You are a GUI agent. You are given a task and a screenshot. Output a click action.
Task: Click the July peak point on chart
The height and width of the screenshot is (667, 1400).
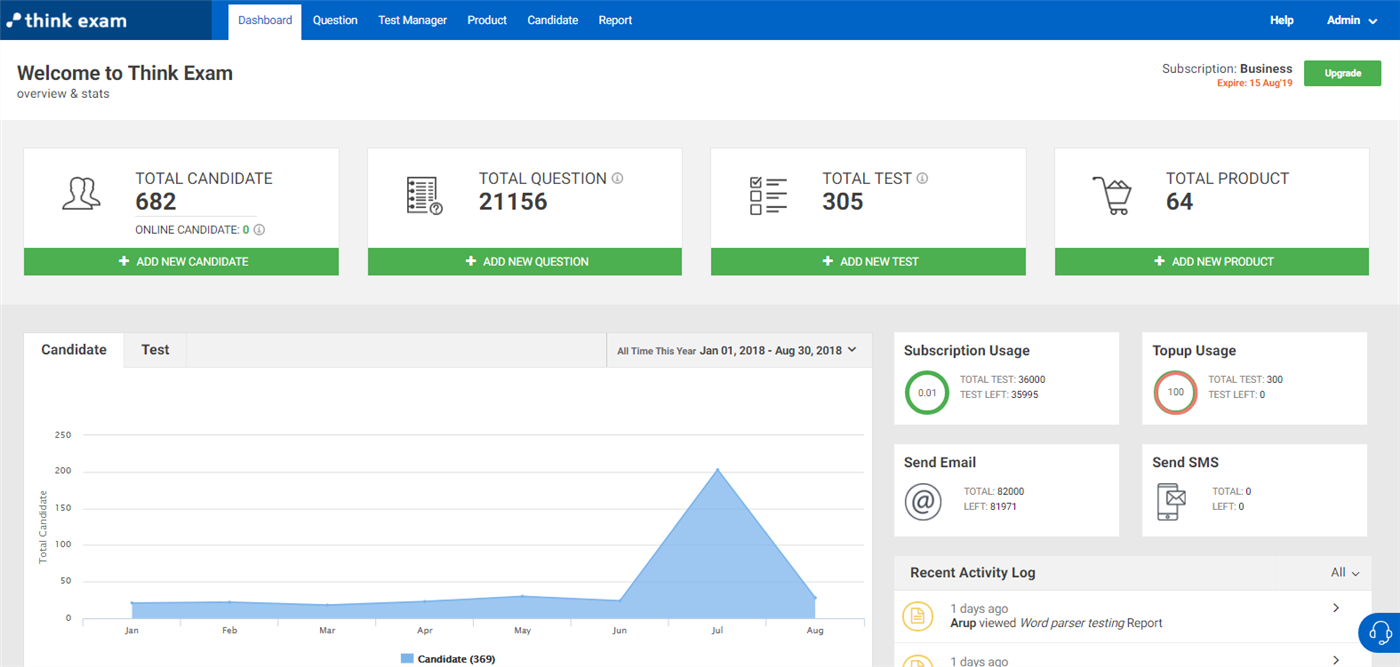point(717,469)
